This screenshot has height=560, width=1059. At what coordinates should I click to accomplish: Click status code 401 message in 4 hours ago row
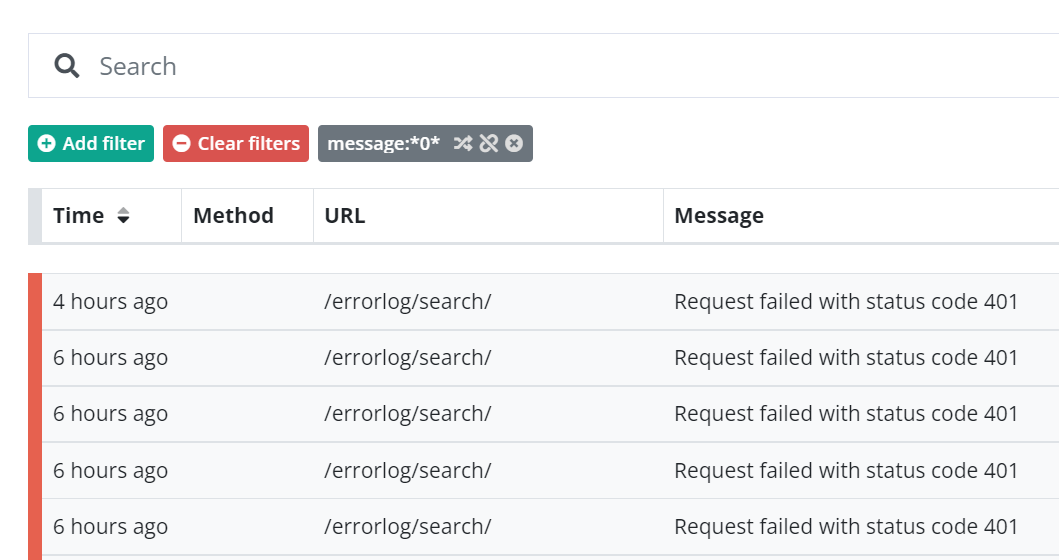(846, 301)
